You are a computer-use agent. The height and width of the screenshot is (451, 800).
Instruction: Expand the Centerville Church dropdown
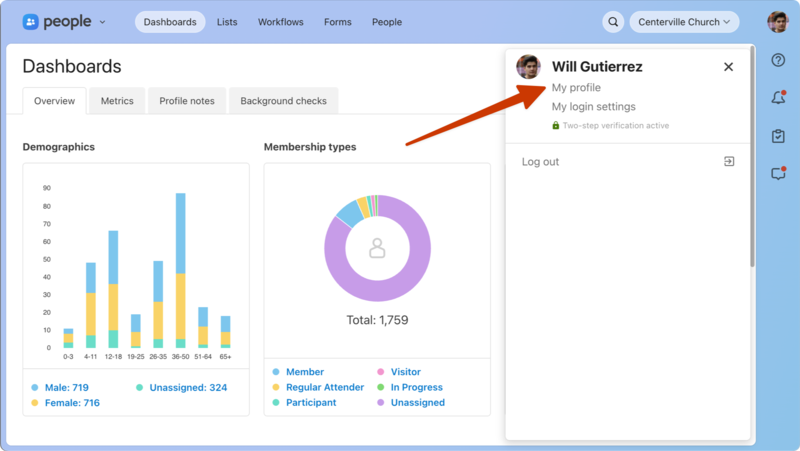[x=683, y=22]
